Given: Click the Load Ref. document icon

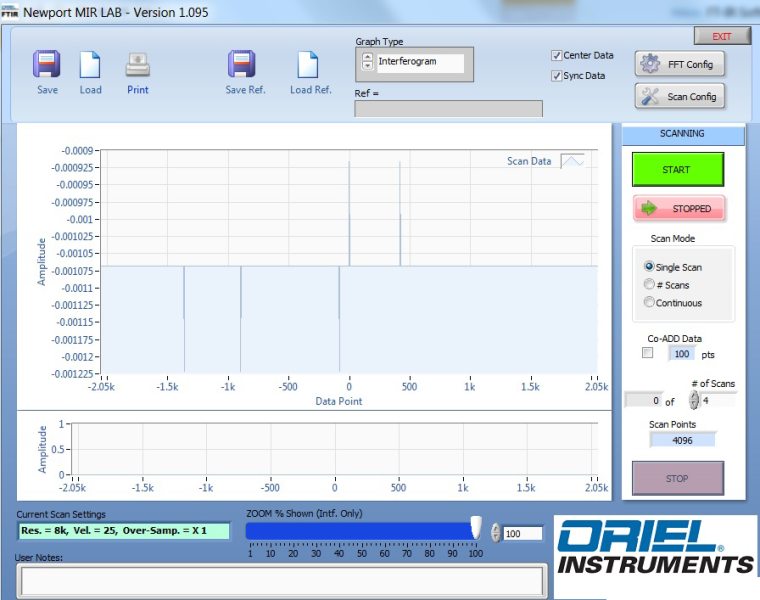Looking at the screenshot, I should pyautogui.click(x=309, y=65).
